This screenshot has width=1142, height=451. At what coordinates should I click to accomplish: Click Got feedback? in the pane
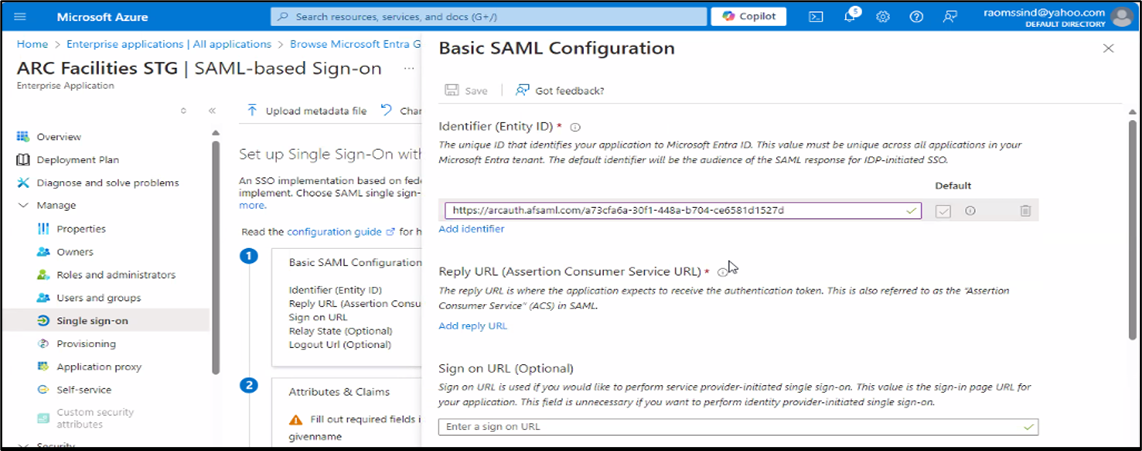click(x=559, y=90)
